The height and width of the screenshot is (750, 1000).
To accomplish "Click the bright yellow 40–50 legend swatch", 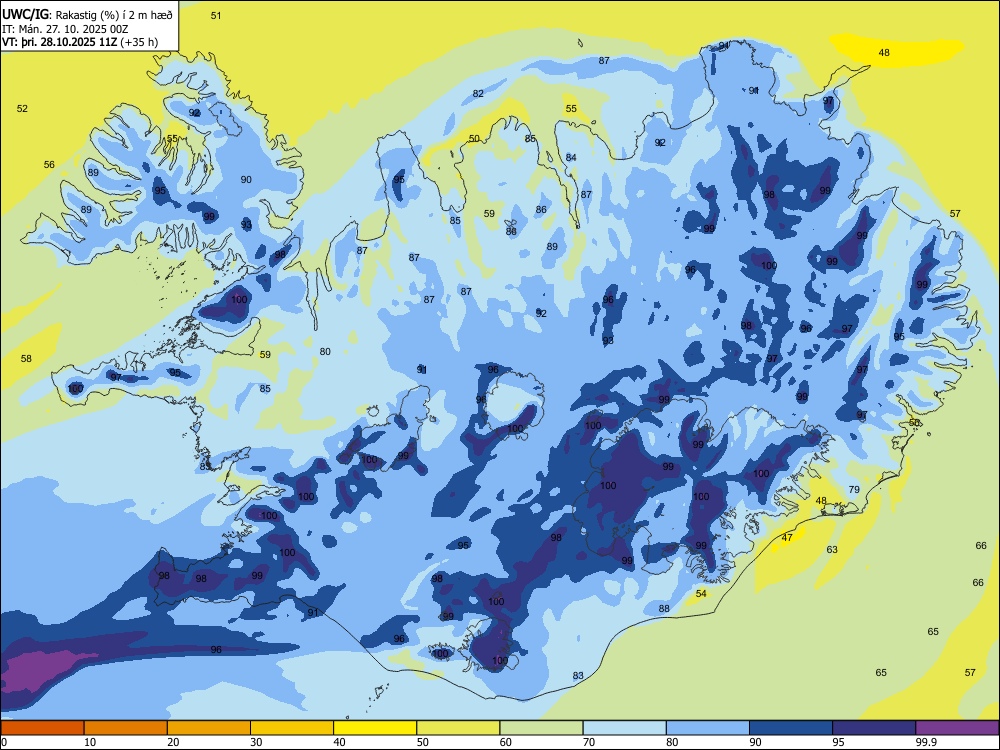I will click(375, 728).
